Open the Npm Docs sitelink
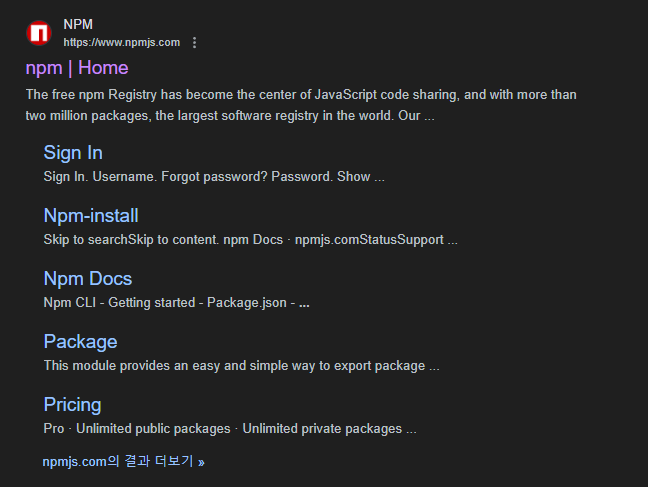Viewport: 648px width, 487px height. click(x=87, y=279)
